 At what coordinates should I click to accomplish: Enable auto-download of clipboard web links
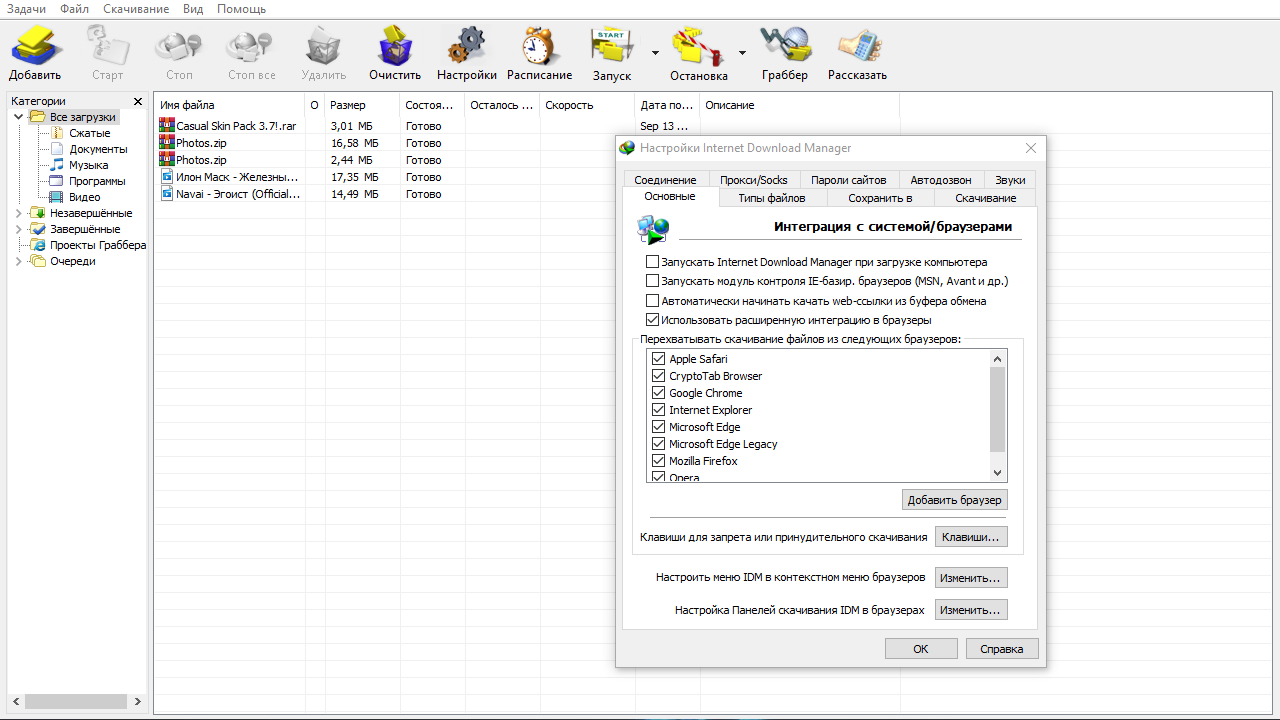point(653,301)
